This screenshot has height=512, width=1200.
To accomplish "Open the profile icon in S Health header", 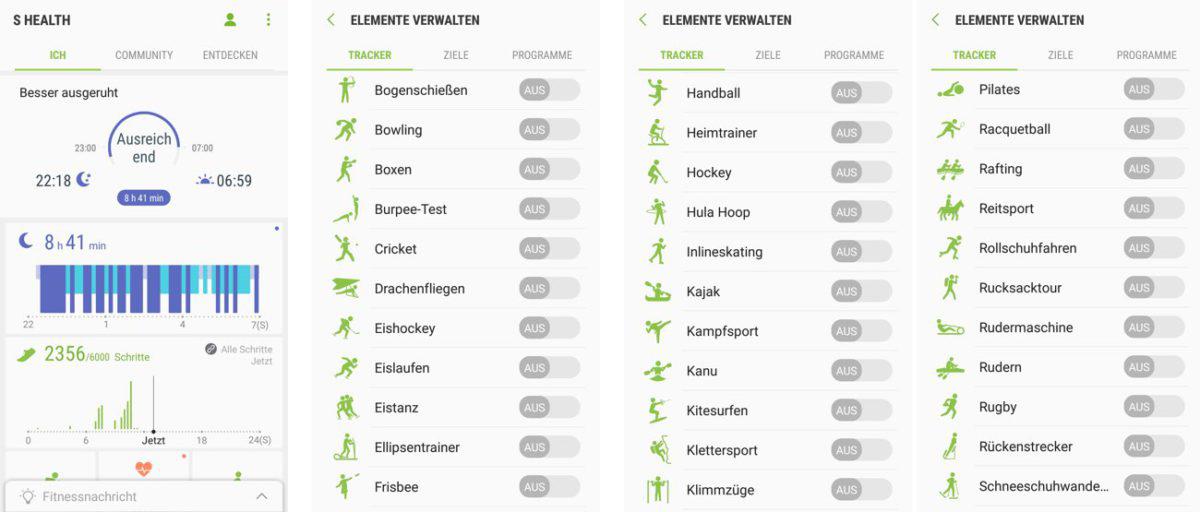I will pos(230,20).
